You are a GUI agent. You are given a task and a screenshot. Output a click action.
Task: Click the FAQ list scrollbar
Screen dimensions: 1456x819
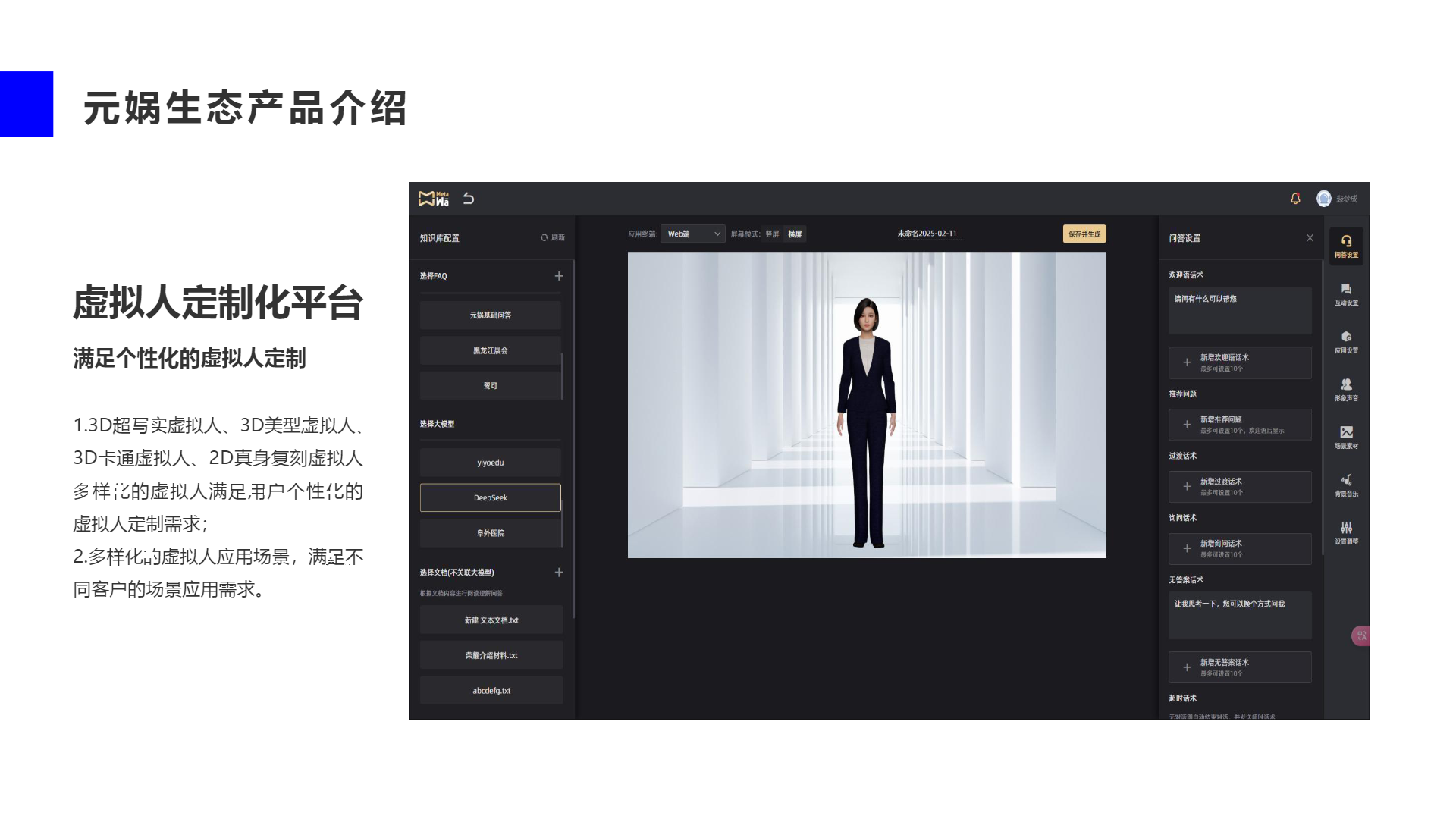pyautogui.click(x=562, y=376)
